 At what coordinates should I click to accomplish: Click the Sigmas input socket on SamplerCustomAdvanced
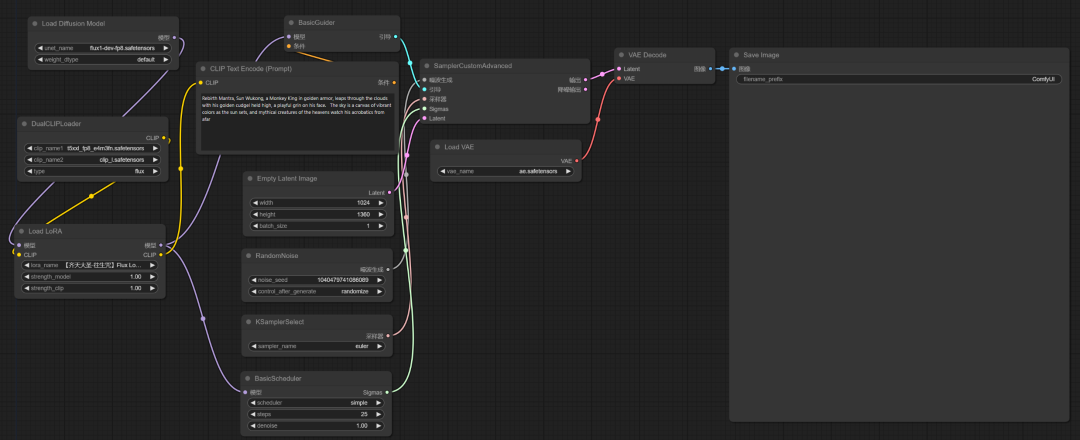(424, 109)
